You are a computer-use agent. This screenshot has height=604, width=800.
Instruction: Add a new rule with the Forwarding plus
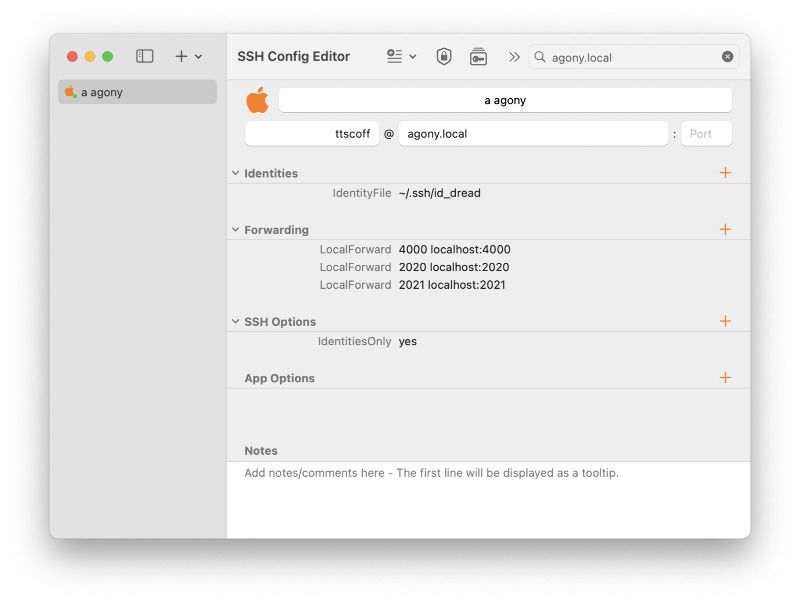[726, 229]
